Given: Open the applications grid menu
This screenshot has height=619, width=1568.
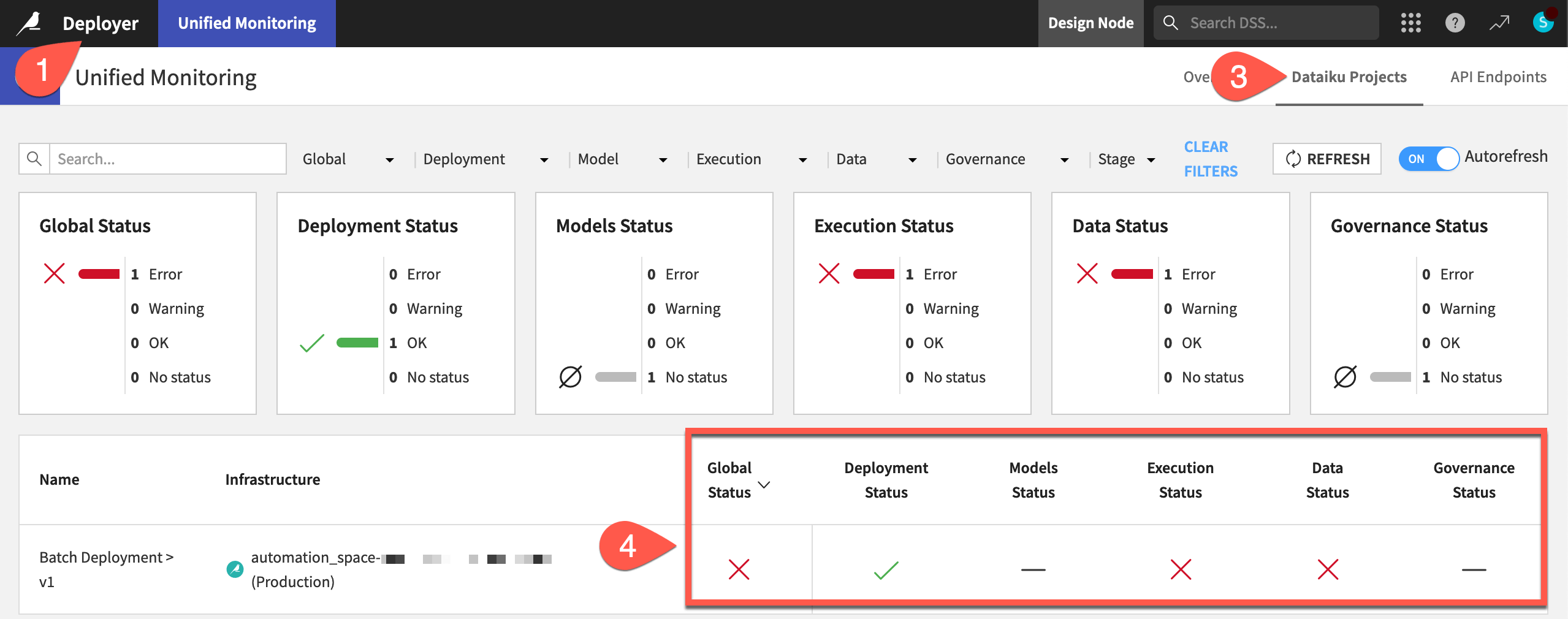Looking at the screenshot, I should (1410, 23).
